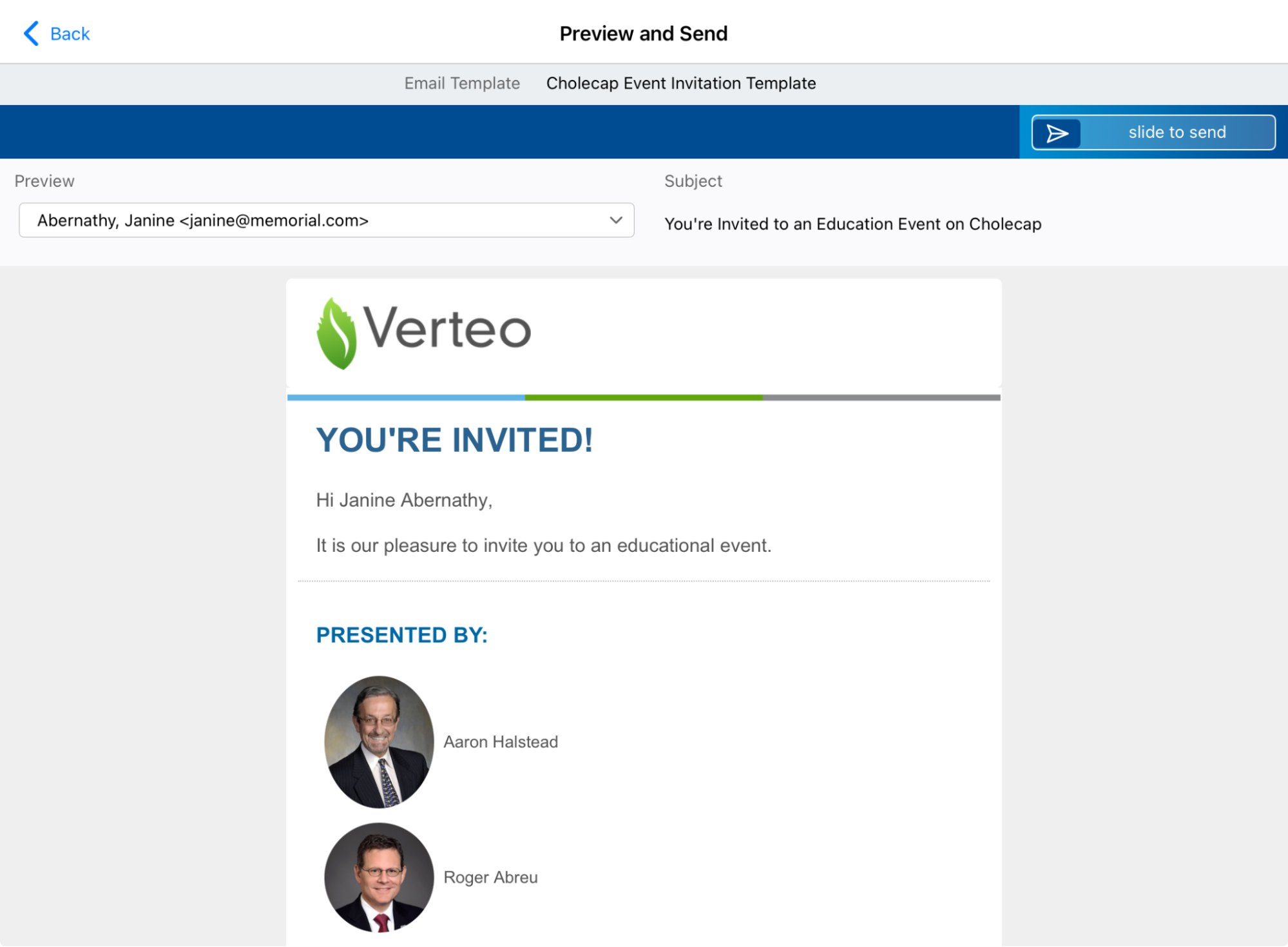Click the Cholecap Event Invitation Template name
This screenshot has height=947, width=1288.
(x=681, y=84)
